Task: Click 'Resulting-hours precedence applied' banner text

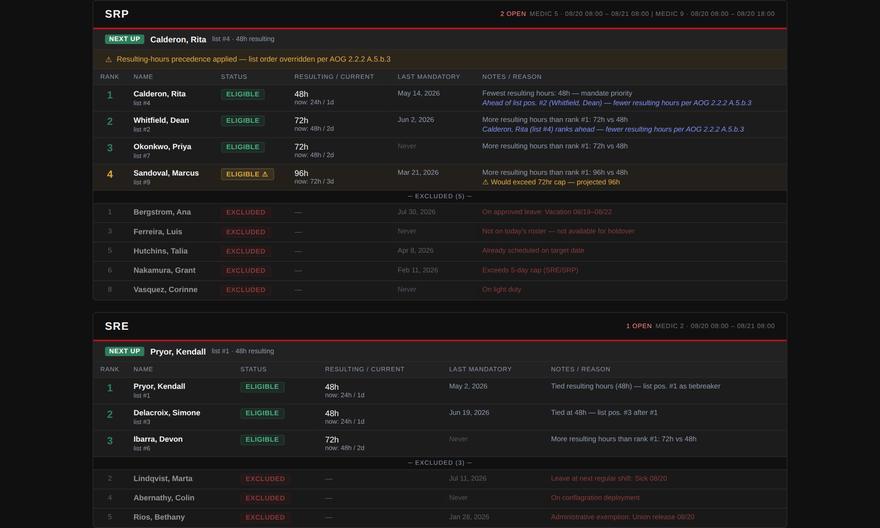Action: 254,59
